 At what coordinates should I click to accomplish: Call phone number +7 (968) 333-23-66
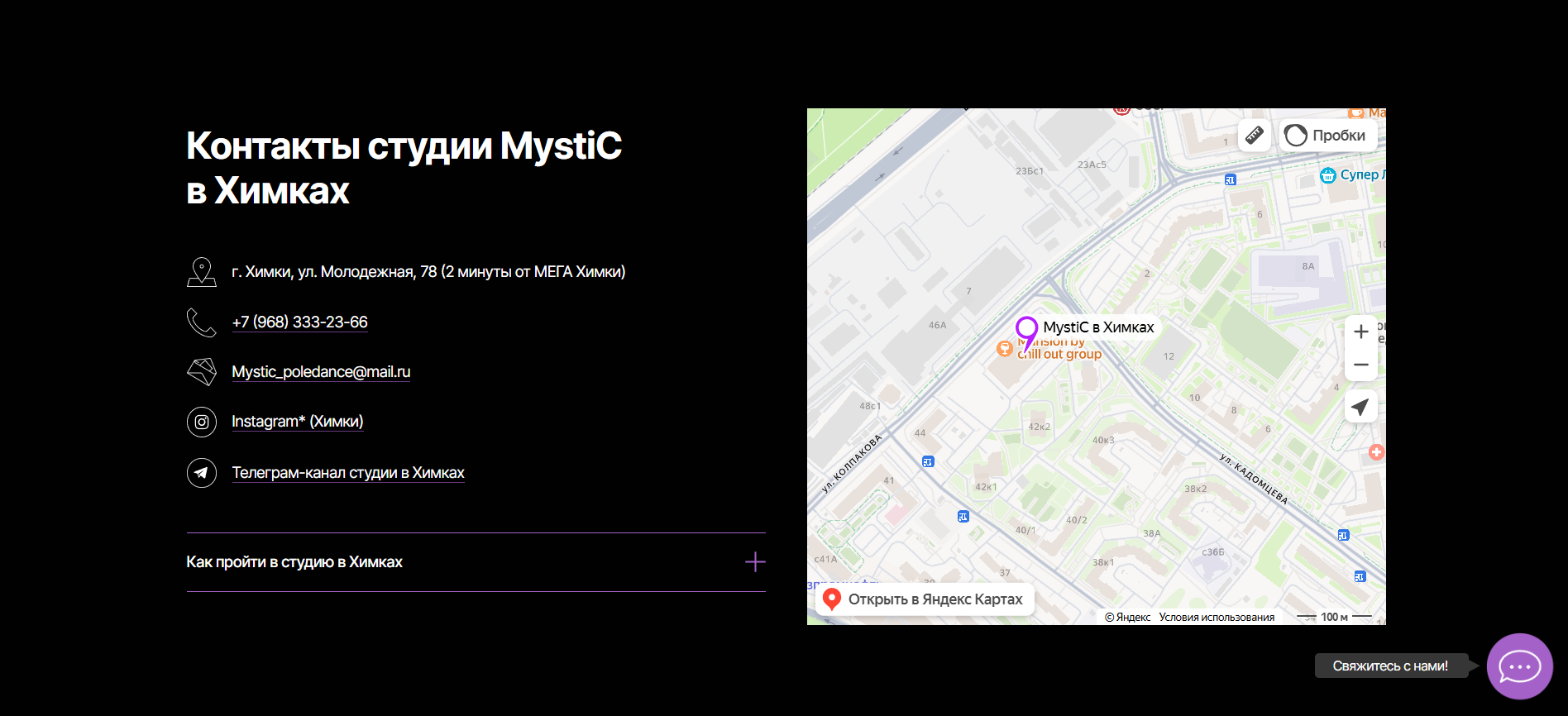point(299,322)
